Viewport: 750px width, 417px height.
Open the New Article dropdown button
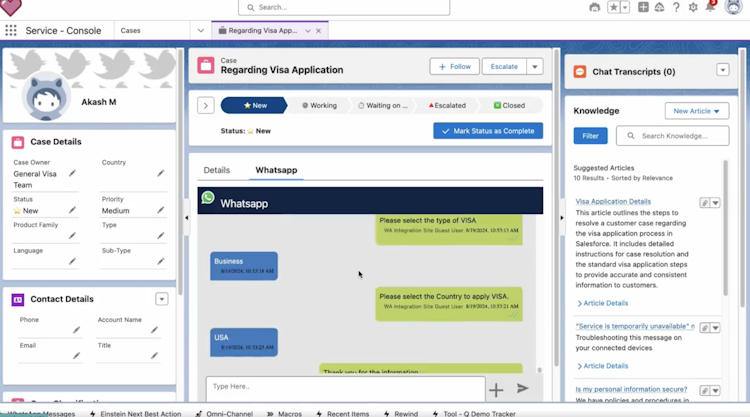point(696,111)
